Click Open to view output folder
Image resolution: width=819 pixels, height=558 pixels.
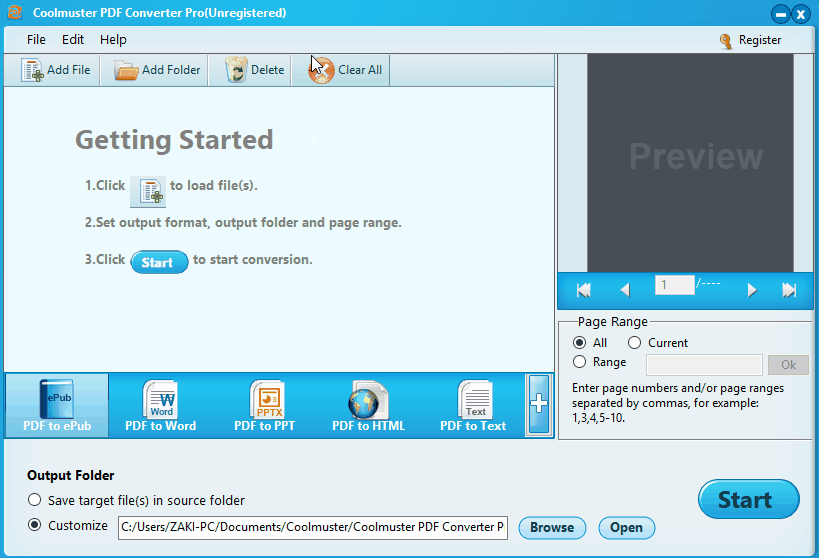coord(626,528)
